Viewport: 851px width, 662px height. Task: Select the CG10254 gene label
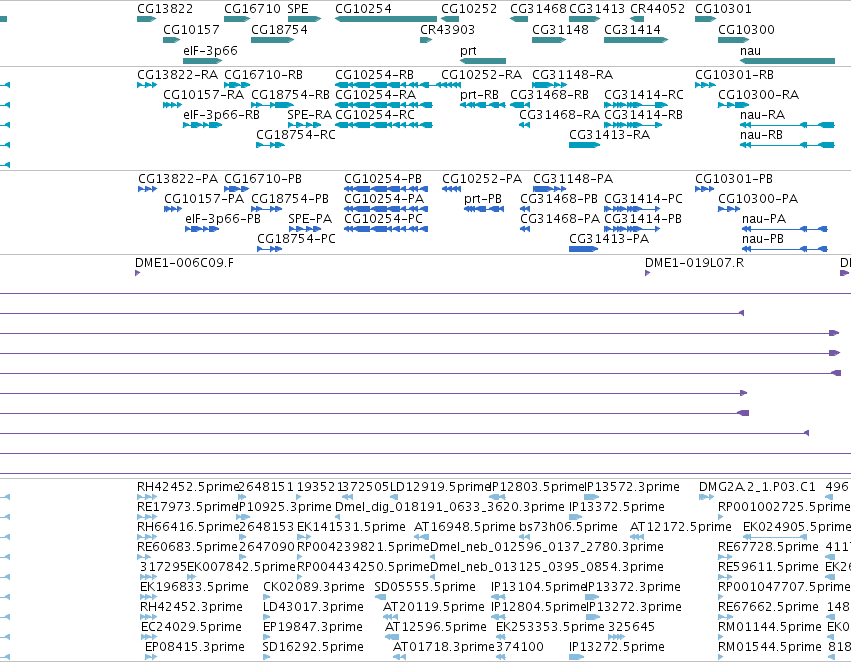coord(363,9)
